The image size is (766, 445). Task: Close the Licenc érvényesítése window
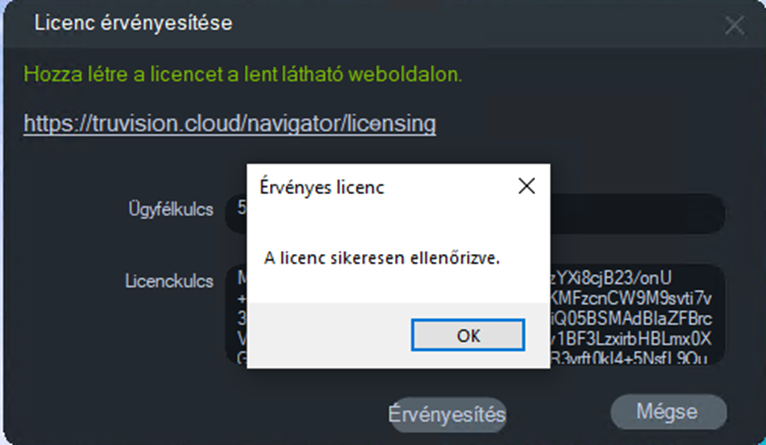point(734,25)
